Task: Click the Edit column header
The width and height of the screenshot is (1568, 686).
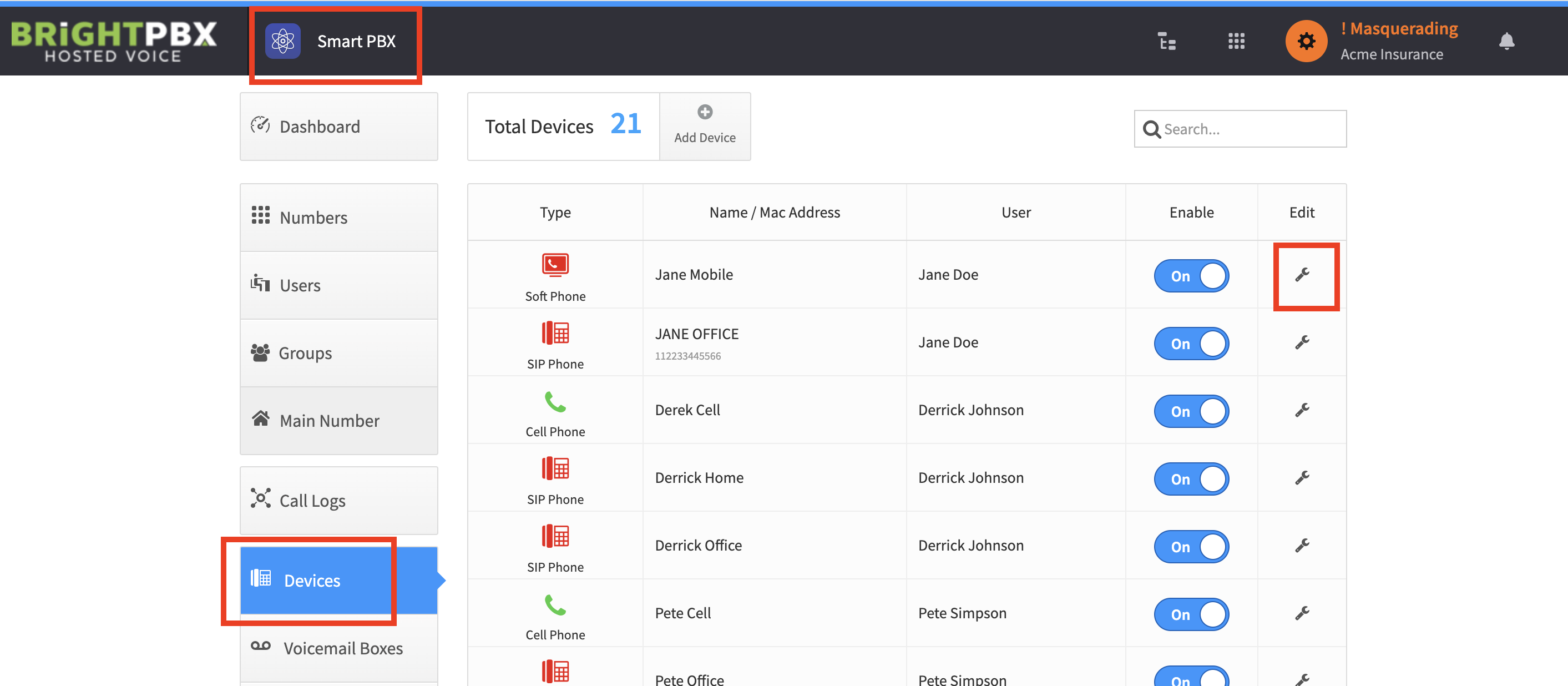Action: (x=1301, y=213)
